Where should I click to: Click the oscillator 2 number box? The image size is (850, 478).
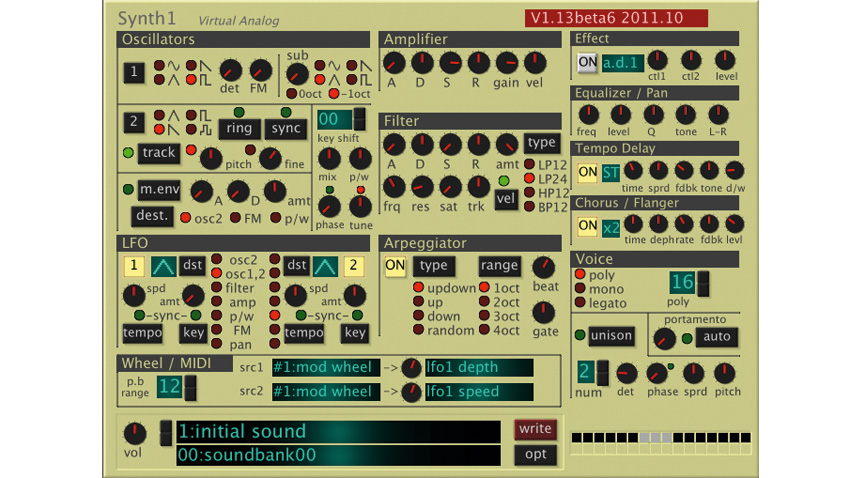pyautogui.click(x=134, y=121)
